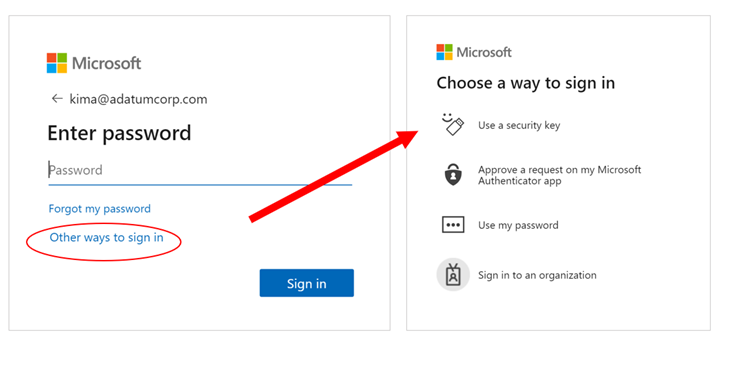
Task: Click the Microsoft four-square logo in the password dialog
Action: (57, 63)
